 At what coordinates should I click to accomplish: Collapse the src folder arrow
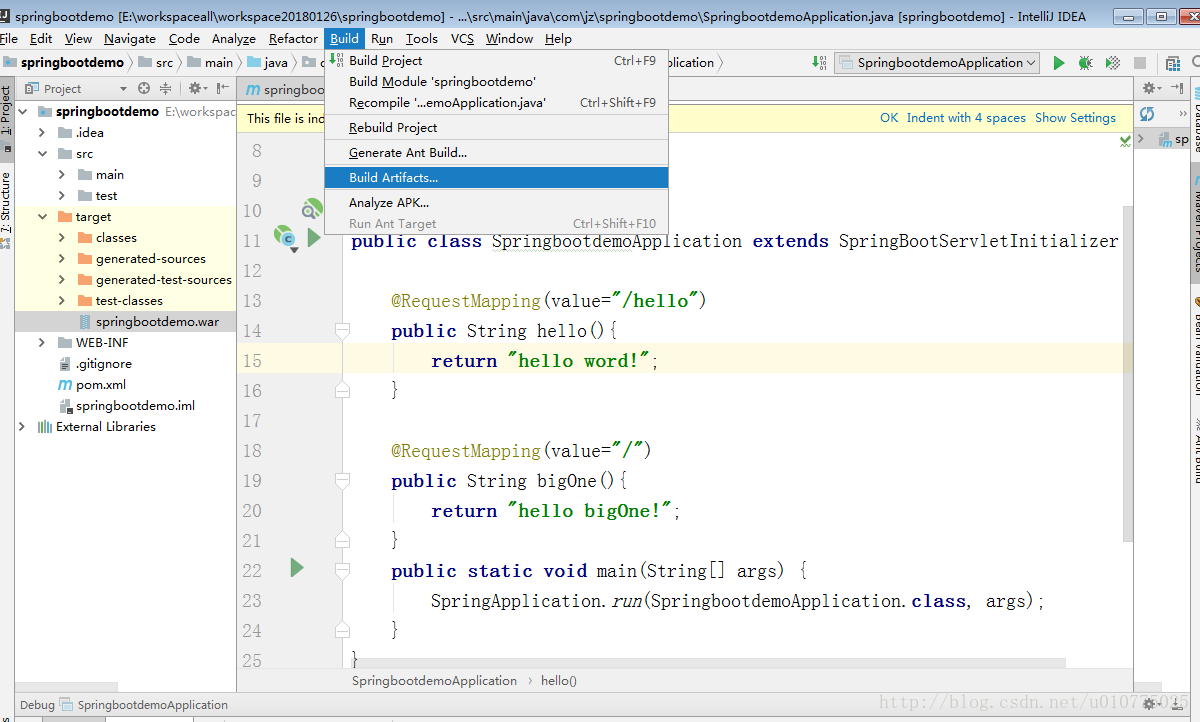(x=42, y=154)
